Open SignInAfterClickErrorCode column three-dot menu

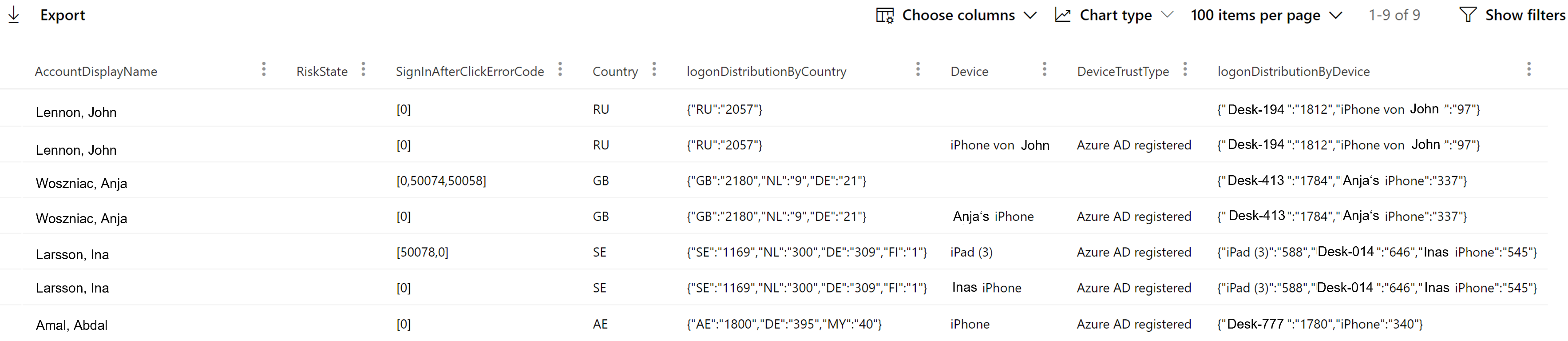(x=560, y=69)
